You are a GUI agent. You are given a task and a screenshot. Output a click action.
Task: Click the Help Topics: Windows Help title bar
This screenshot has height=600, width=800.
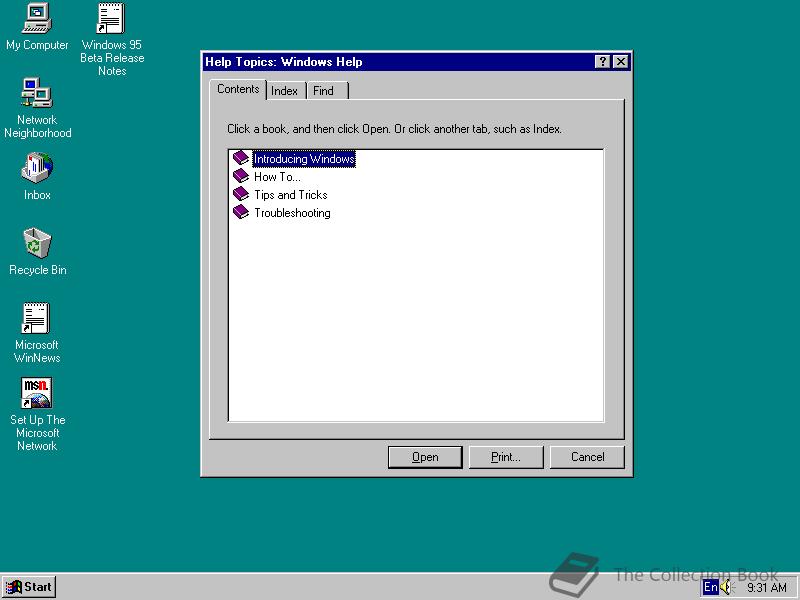pos(398,62)
